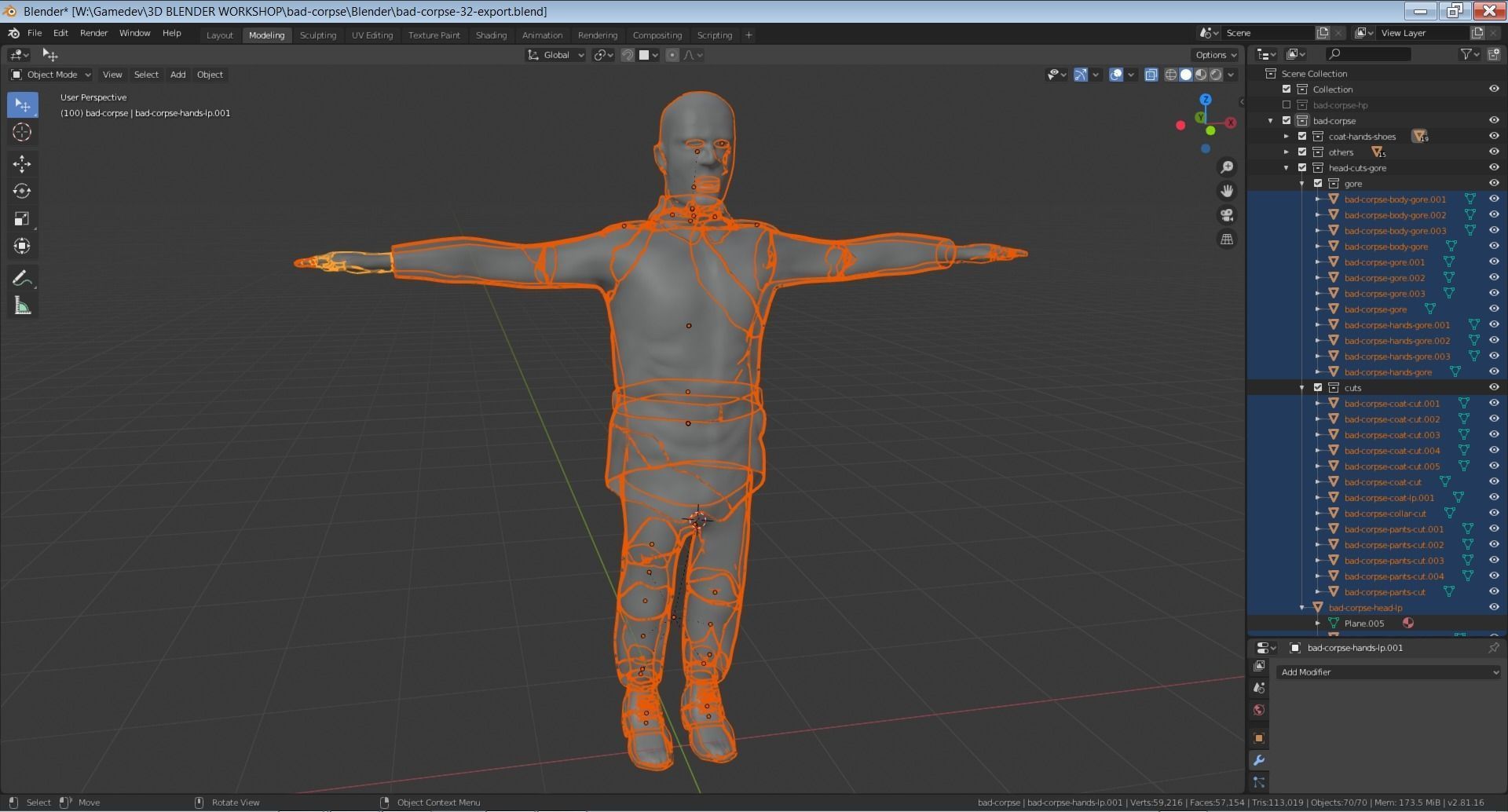Uncheck the coat-hands-shoes collection checkbox
Screen dimensions: 1508x812
coord(1302,137)
